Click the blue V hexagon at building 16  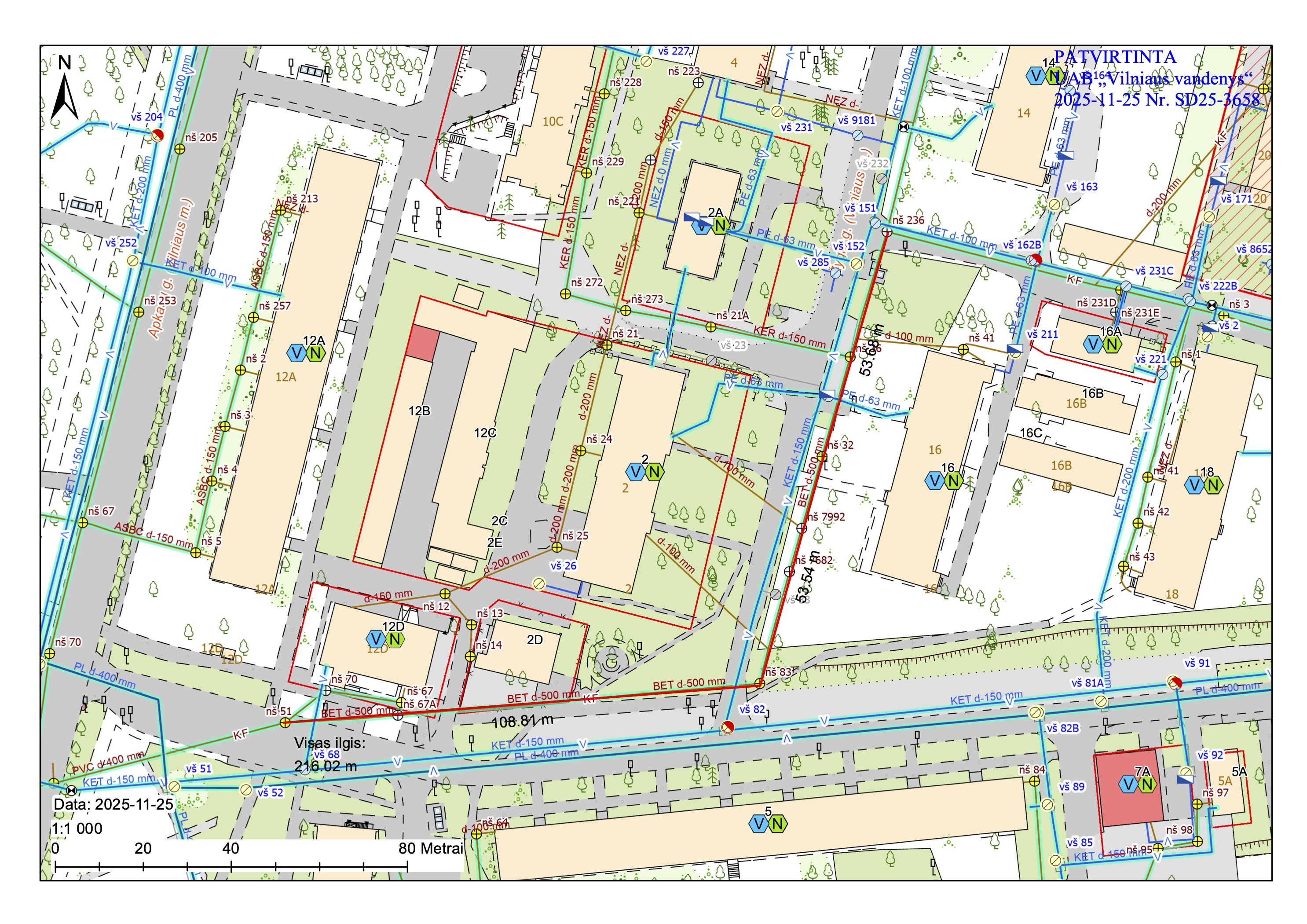click(x=935, y=481)
